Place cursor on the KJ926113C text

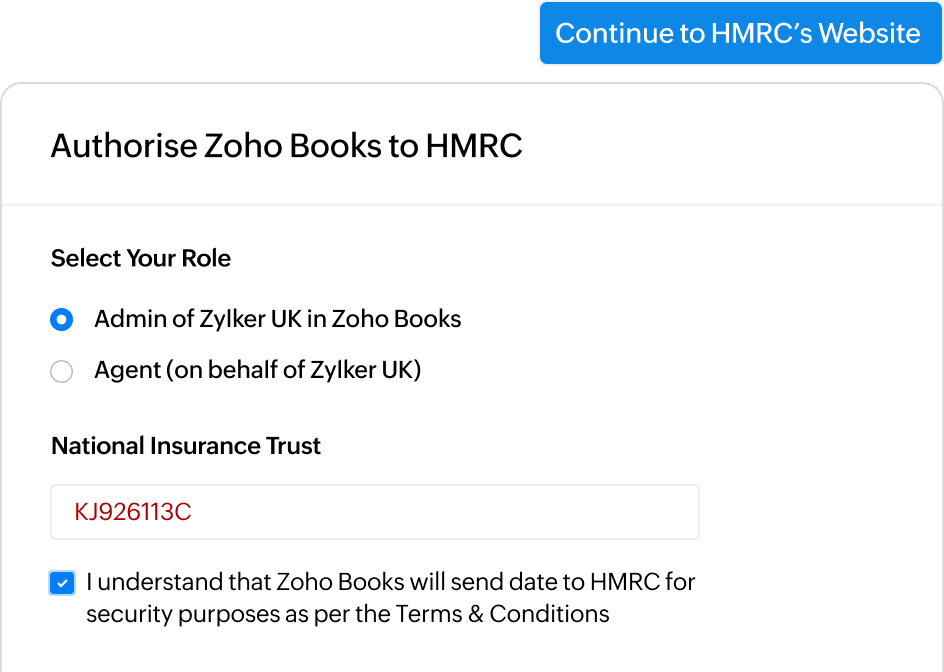click(x=133, y=513)
